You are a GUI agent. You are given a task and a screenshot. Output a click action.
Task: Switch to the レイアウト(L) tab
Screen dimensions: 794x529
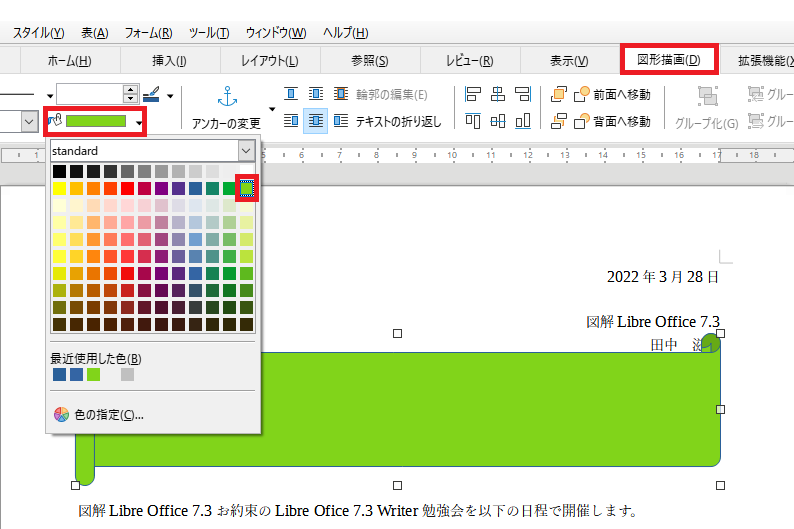coord(269,61)
